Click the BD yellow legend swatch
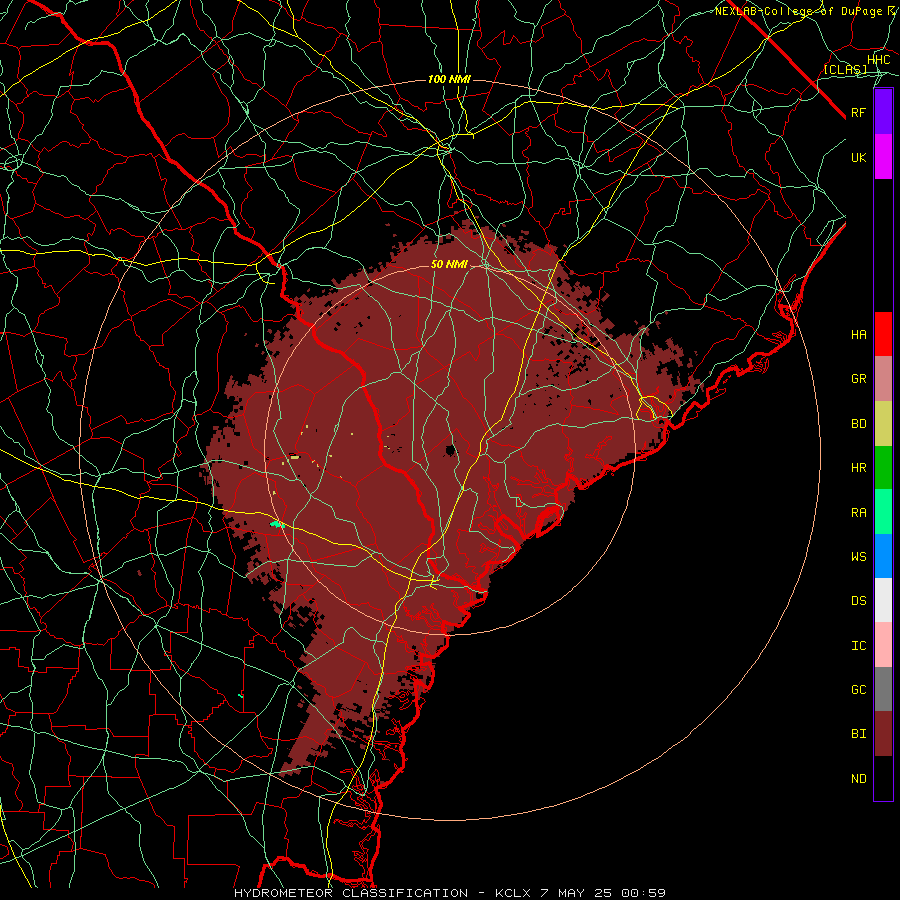Screen dimensions: 900x900 tap(883, 424)
